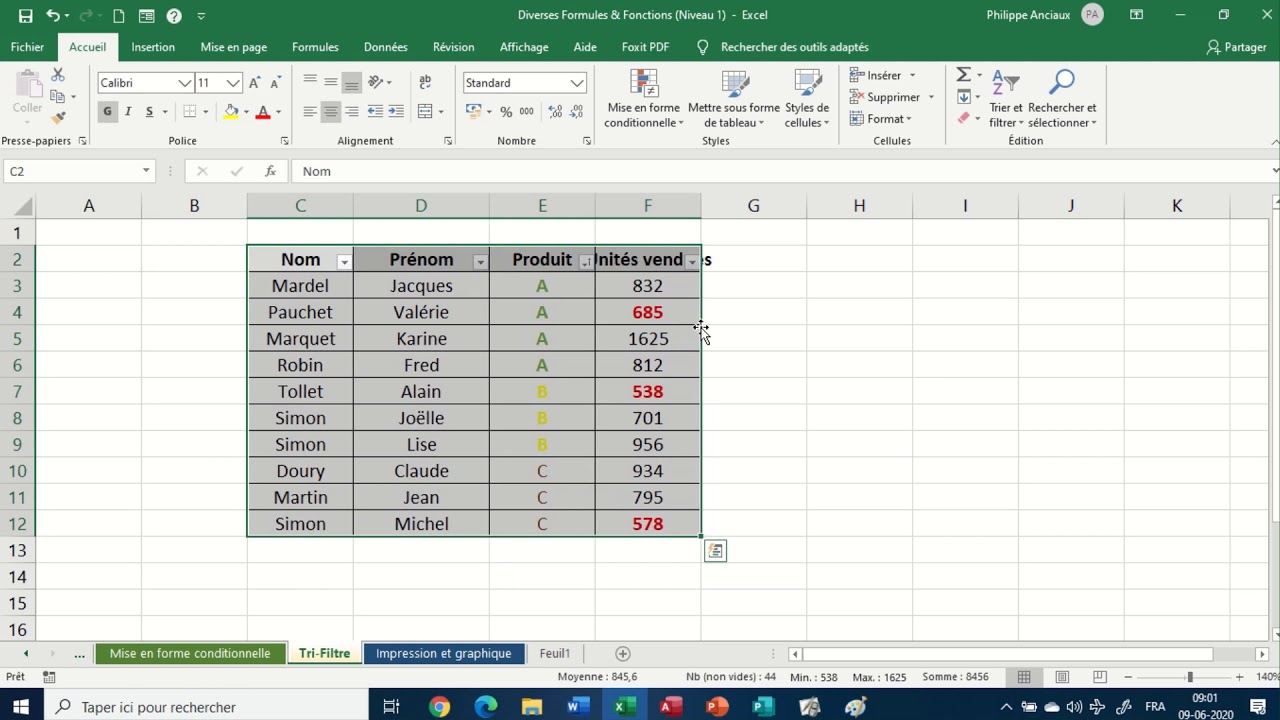Viewport: 1280px width, 720px height.
Task: Open the Nom column filter dropdown
Action: pos(344,262)
